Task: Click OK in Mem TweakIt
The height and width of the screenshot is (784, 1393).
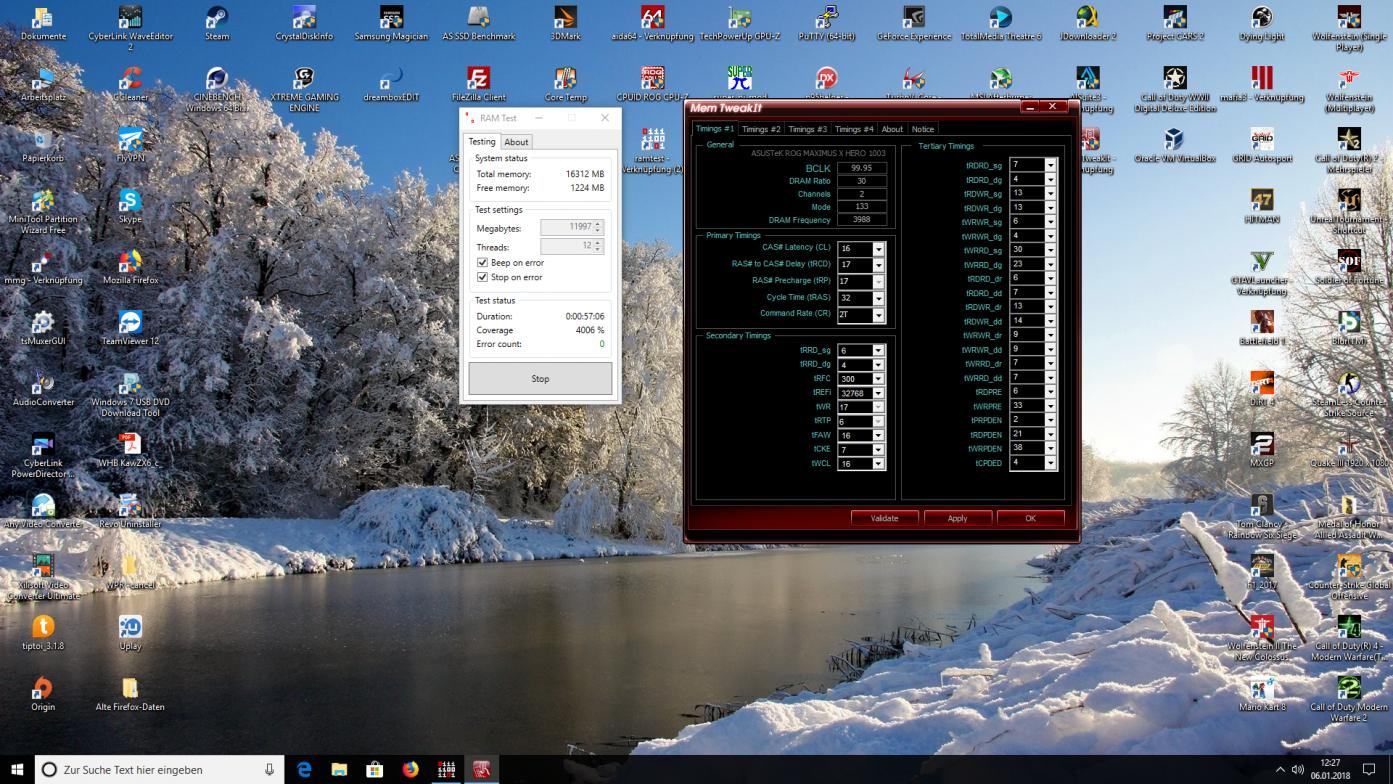Action: [x=1030, y=518]
